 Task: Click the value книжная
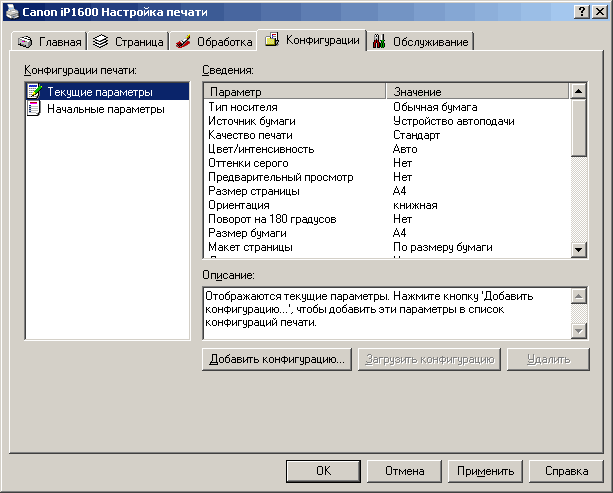point(415,205)
